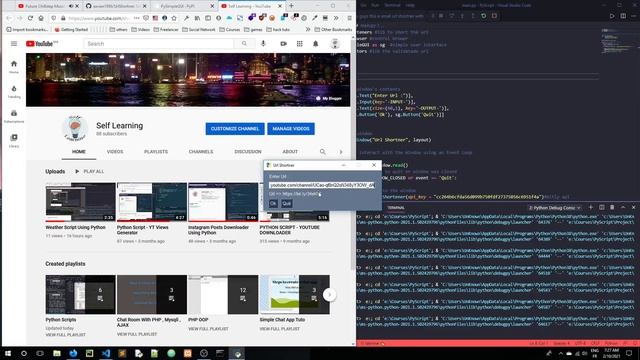This screenshot has width=640, height=360.
Task: Open Visual Studio Code from the taskbar
Action: click(106, 353)
